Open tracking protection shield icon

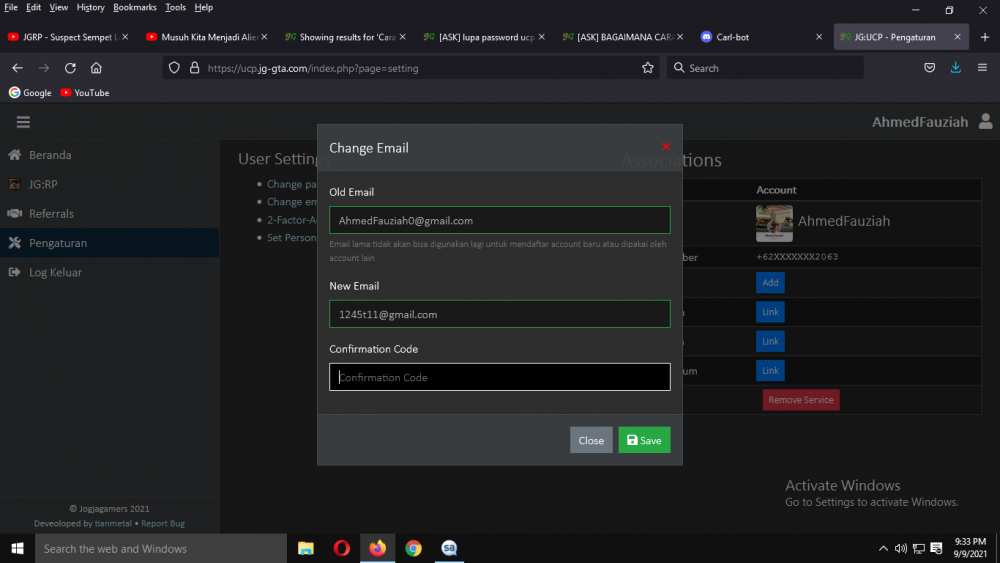[x=174, y=68]
